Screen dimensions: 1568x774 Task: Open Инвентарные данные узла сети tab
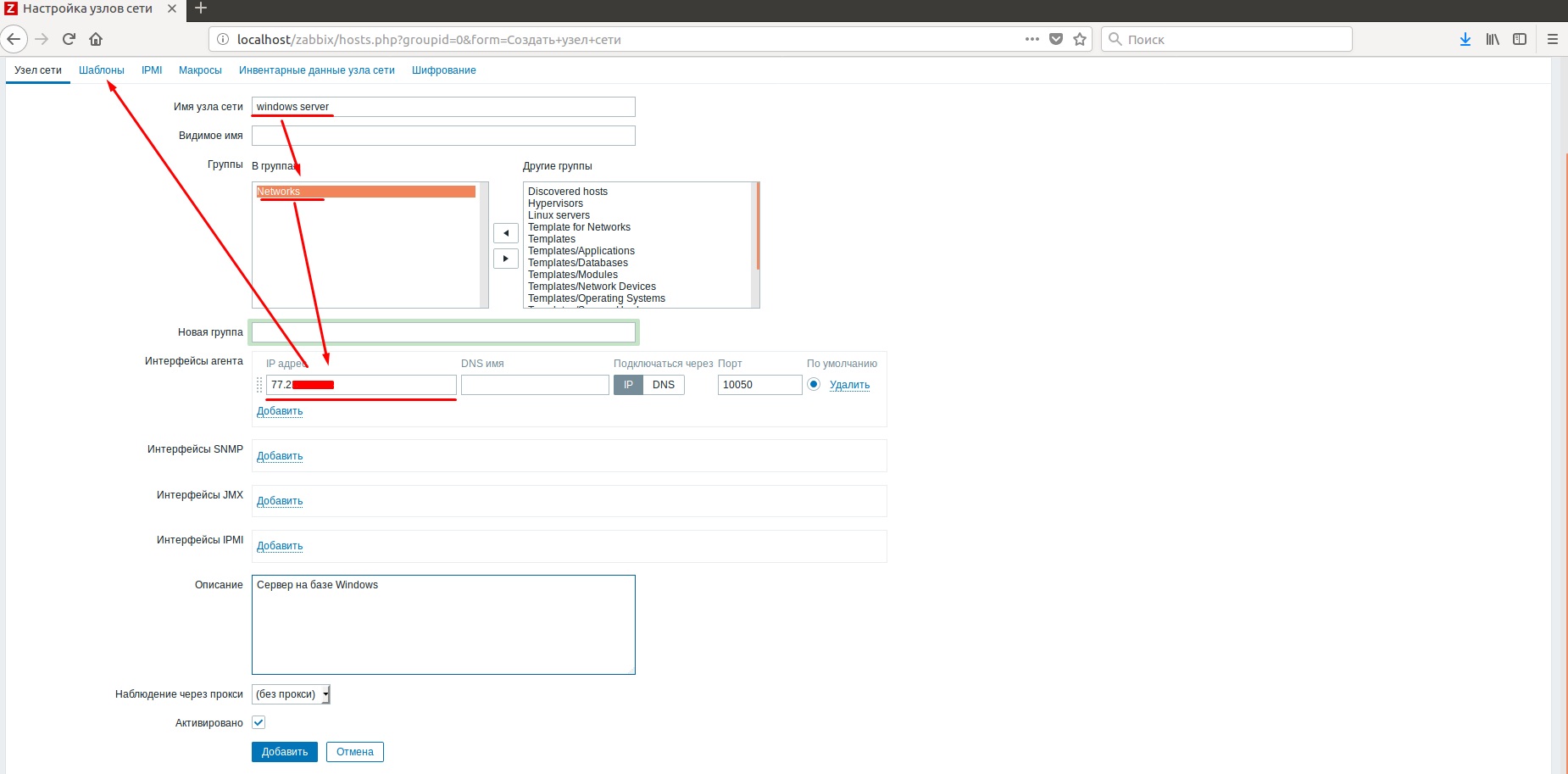point(317,70)
